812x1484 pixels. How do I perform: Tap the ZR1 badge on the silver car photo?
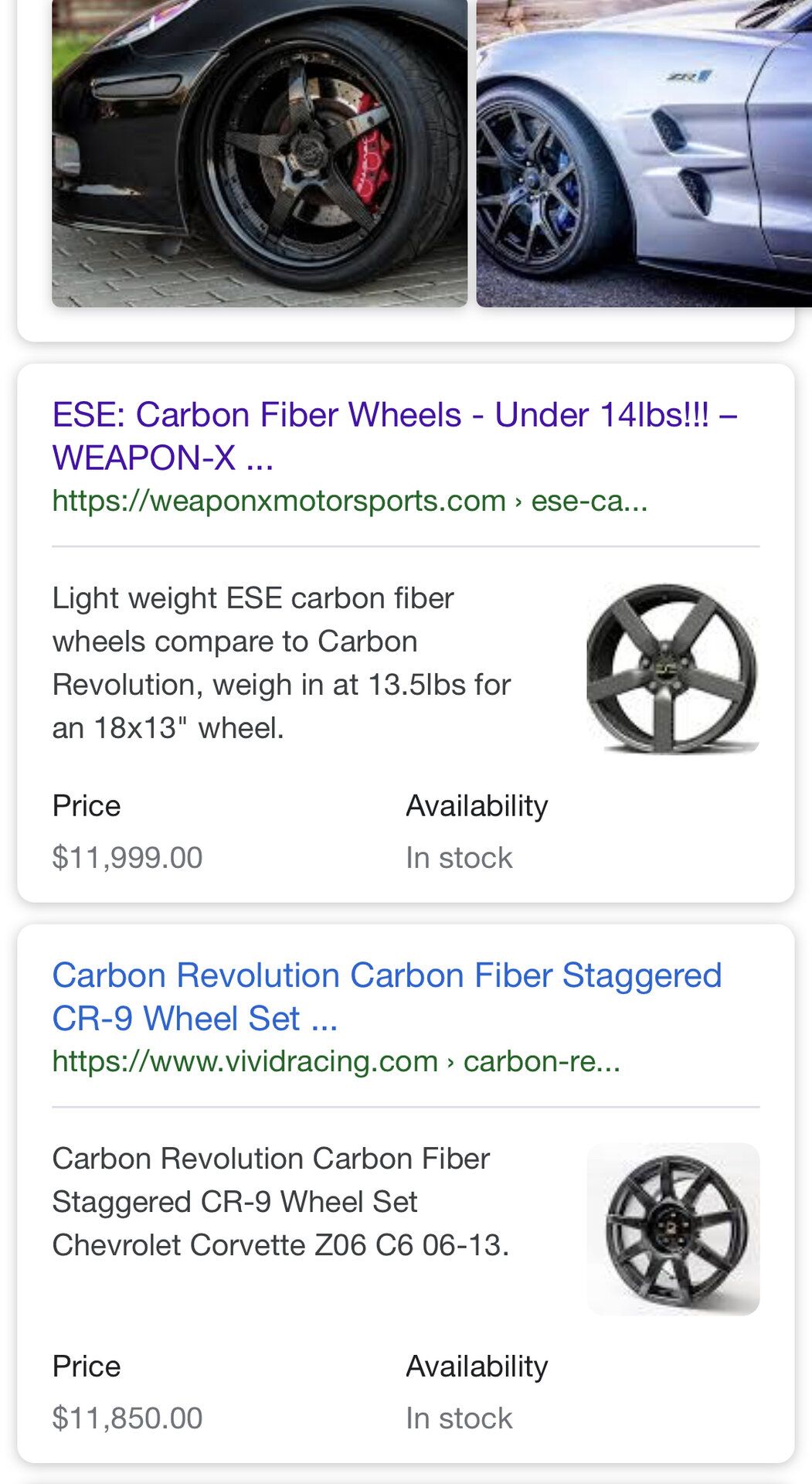tap(688, 76)
